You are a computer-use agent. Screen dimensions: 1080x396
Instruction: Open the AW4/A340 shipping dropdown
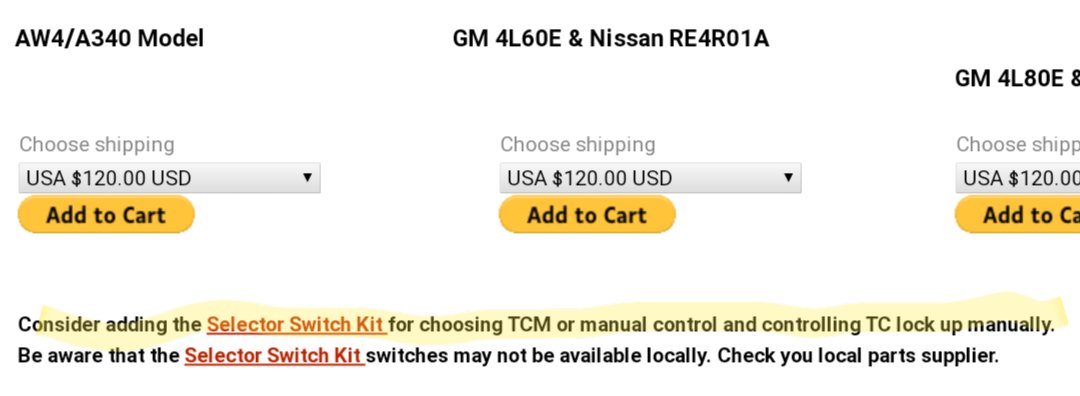(169, 178)
